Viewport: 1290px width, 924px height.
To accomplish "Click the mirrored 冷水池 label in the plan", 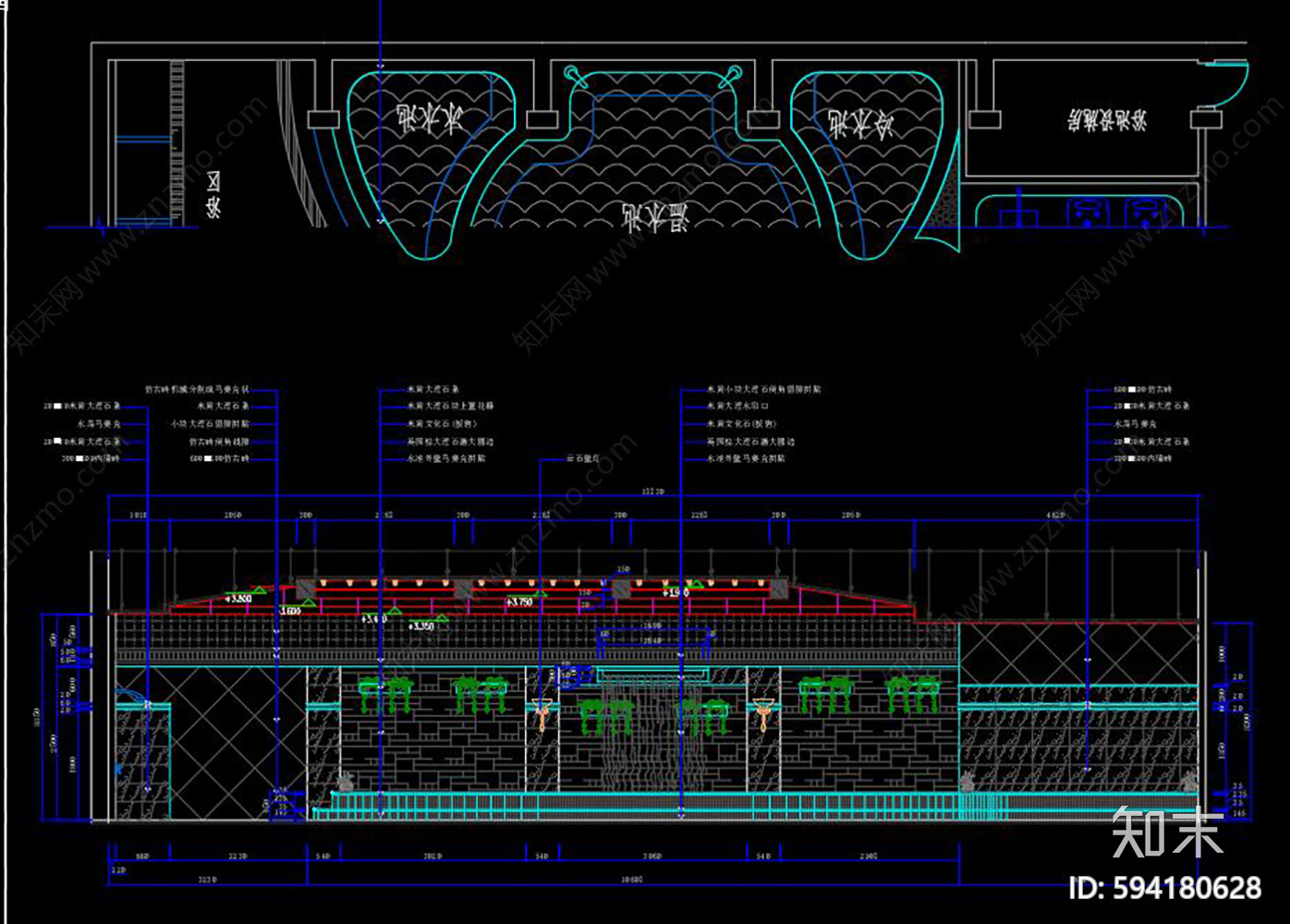I will pyautogui.click(x=860, y=123).
